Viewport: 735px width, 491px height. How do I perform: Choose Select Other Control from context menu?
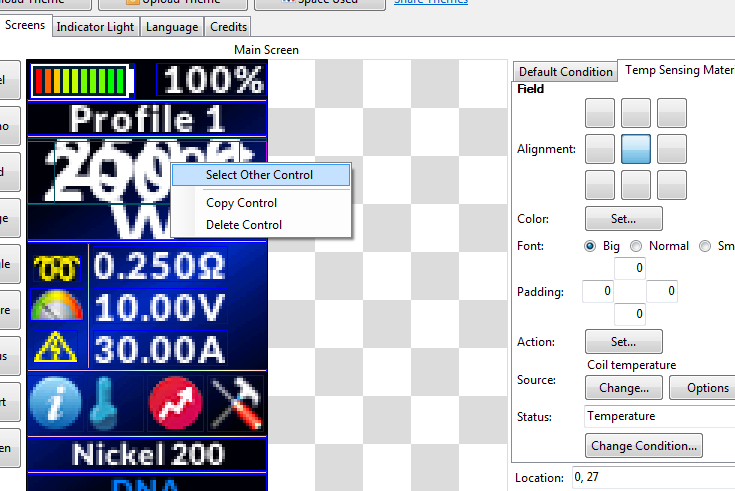[x=259, y=175]
